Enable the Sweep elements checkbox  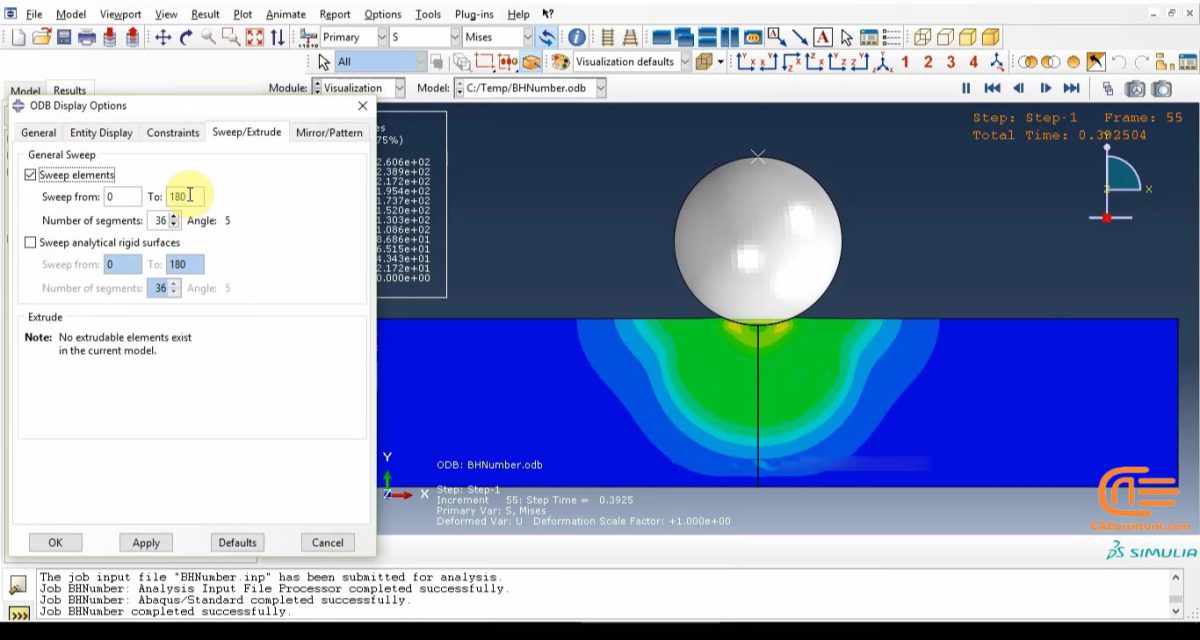coord(33,174)
